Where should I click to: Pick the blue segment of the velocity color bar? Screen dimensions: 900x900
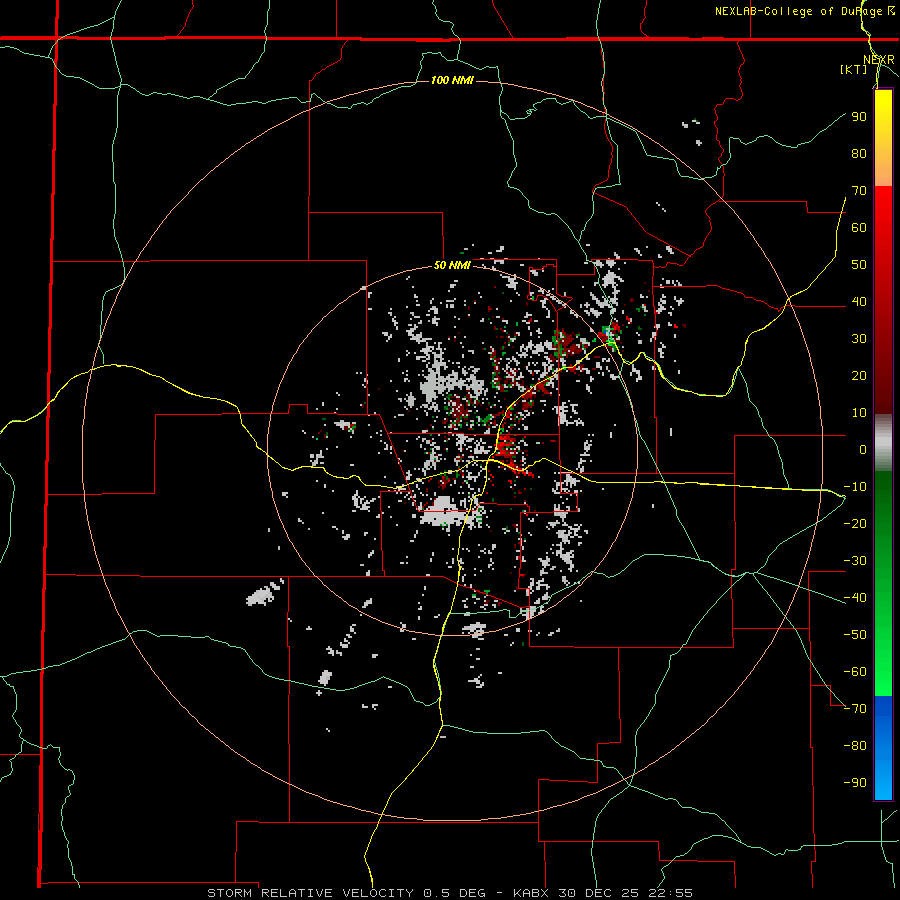click(883, 748)
